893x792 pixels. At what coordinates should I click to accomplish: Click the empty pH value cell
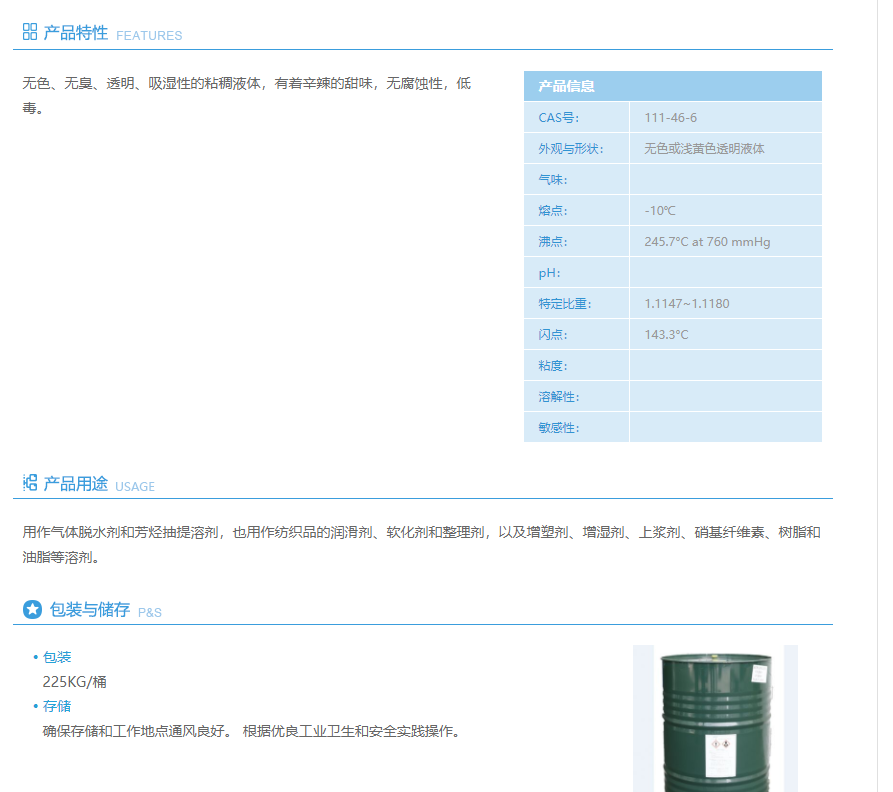coord(725,272)
